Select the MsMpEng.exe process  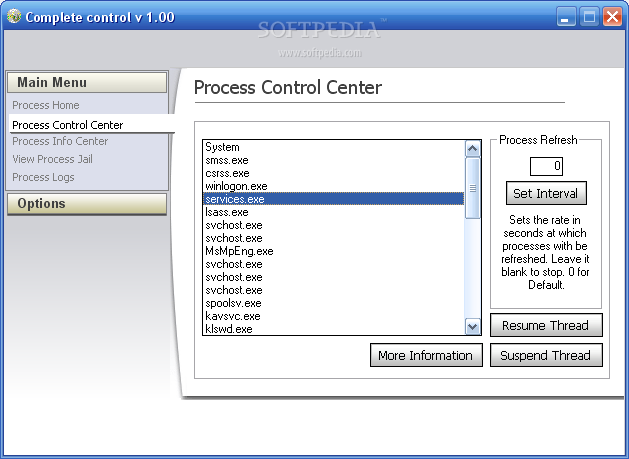pyautogui.click(x=334, y=251)
